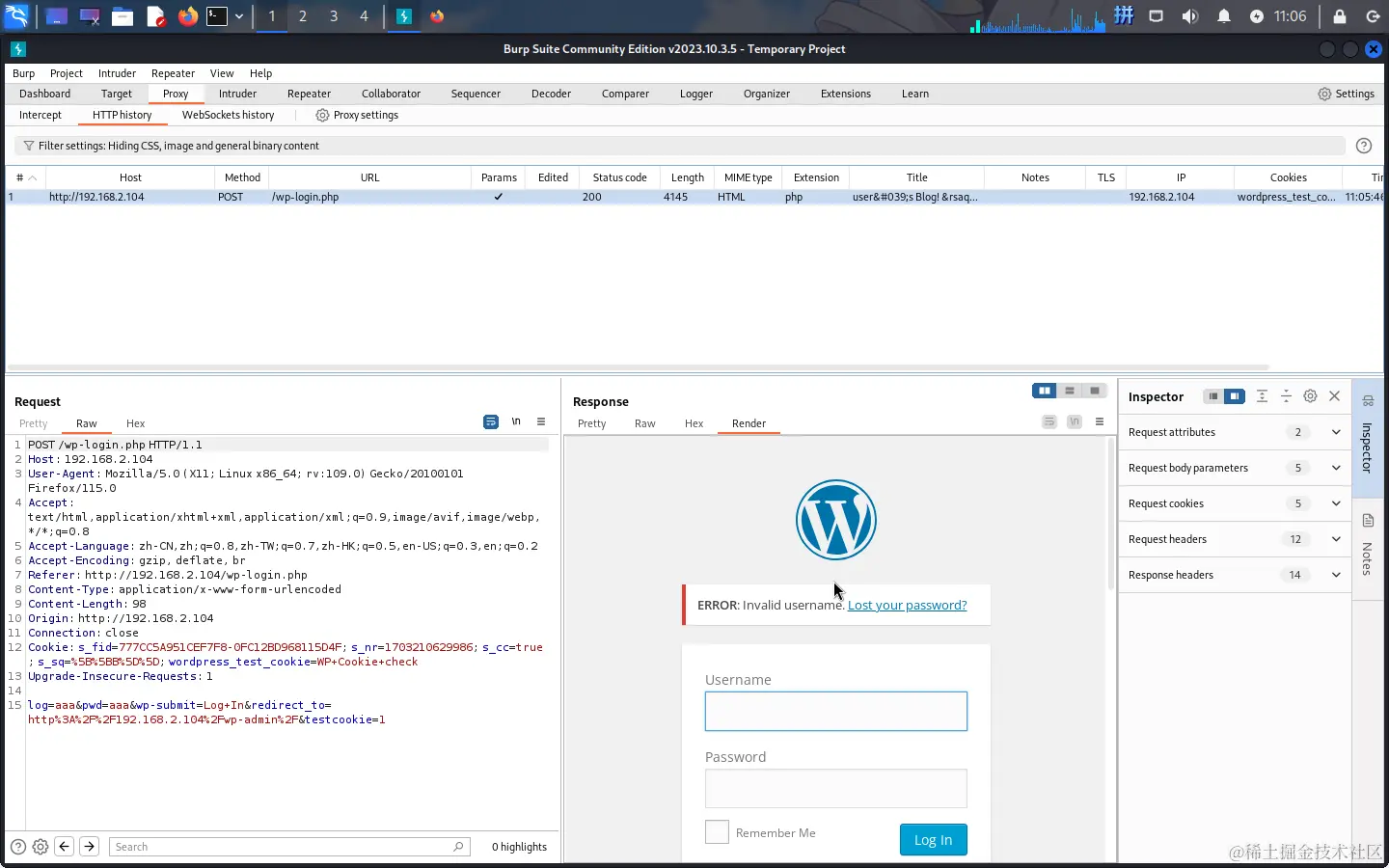1389x868 pixels.
Task: Open the text editor launcher in the panel
Action: coord(156,16)
